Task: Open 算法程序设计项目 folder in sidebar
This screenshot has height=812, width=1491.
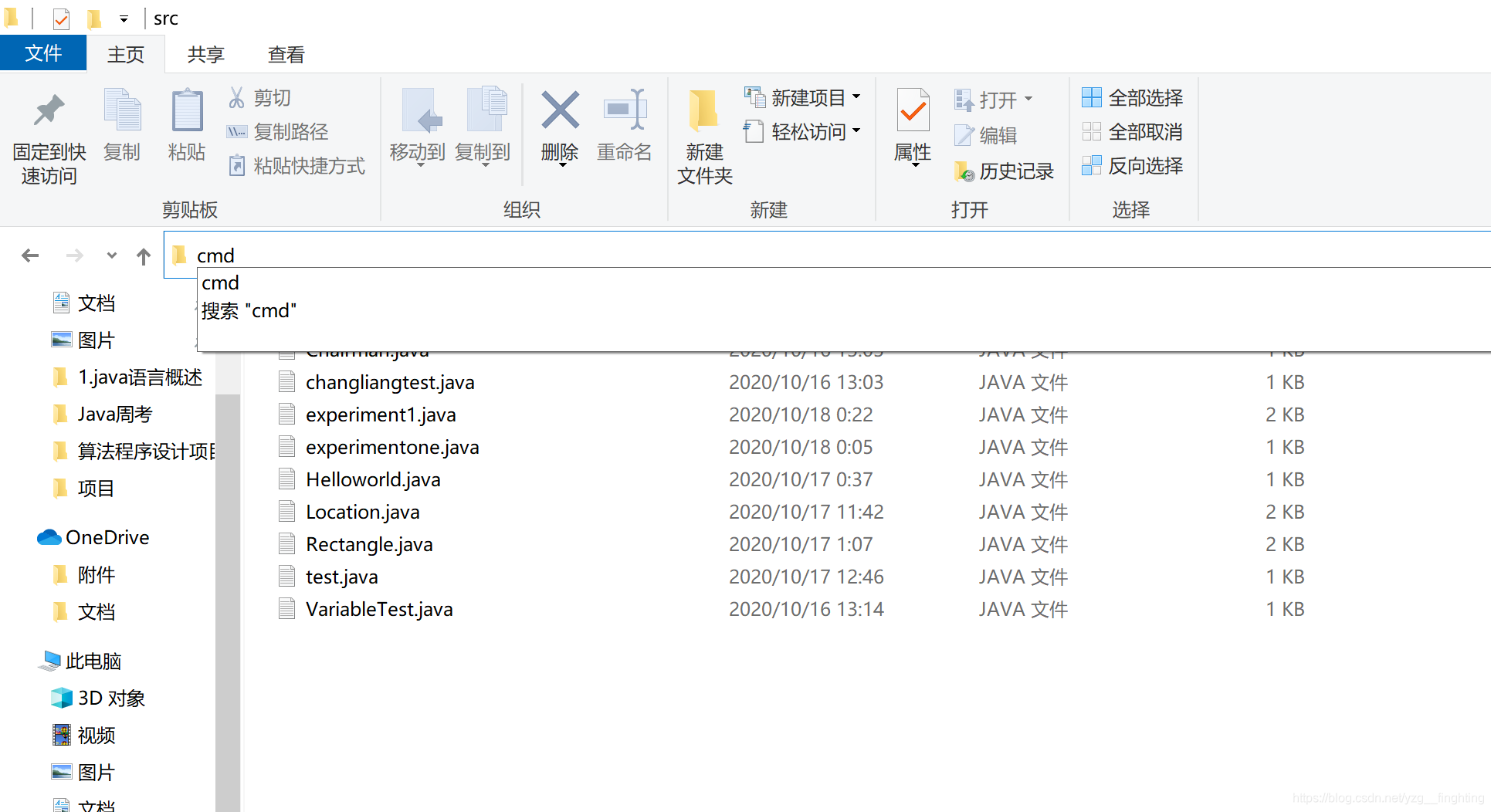Action: pos(134,452)
